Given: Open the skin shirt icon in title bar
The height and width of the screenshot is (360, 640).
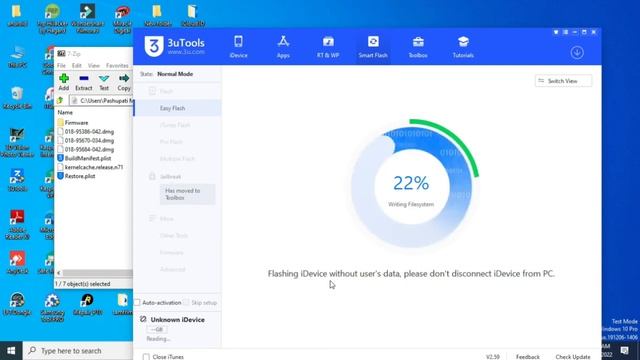Looking at the screenshot, I should click(x=556, y=32).
